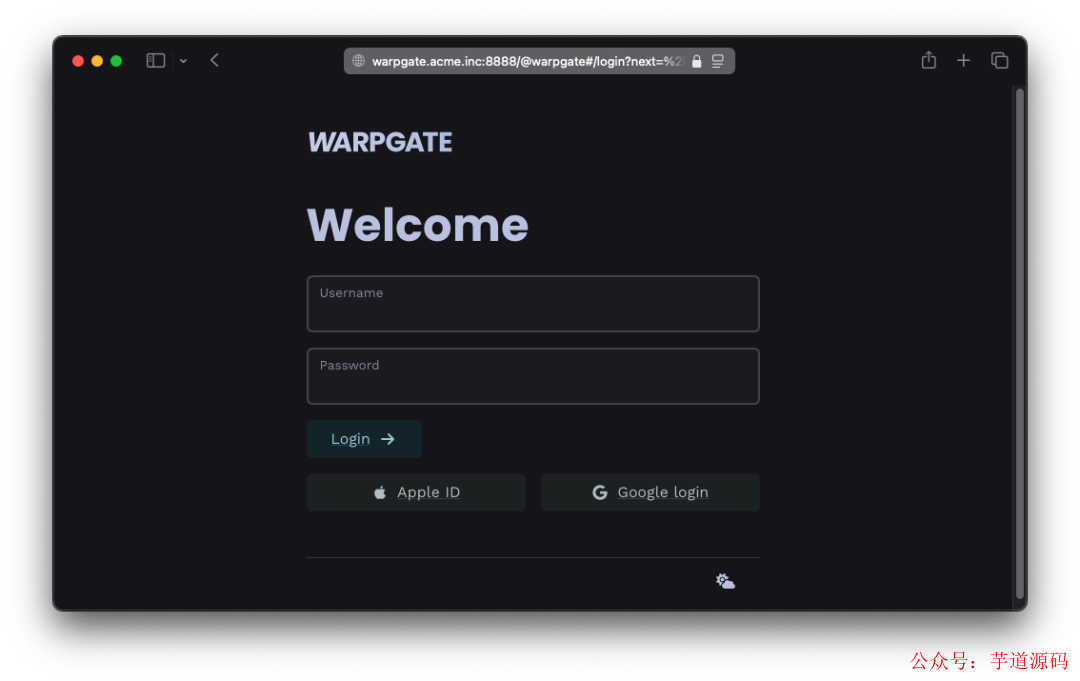Click the page vertical scrollbar
Viewport: 1080px width, 681px height.
1019,343
